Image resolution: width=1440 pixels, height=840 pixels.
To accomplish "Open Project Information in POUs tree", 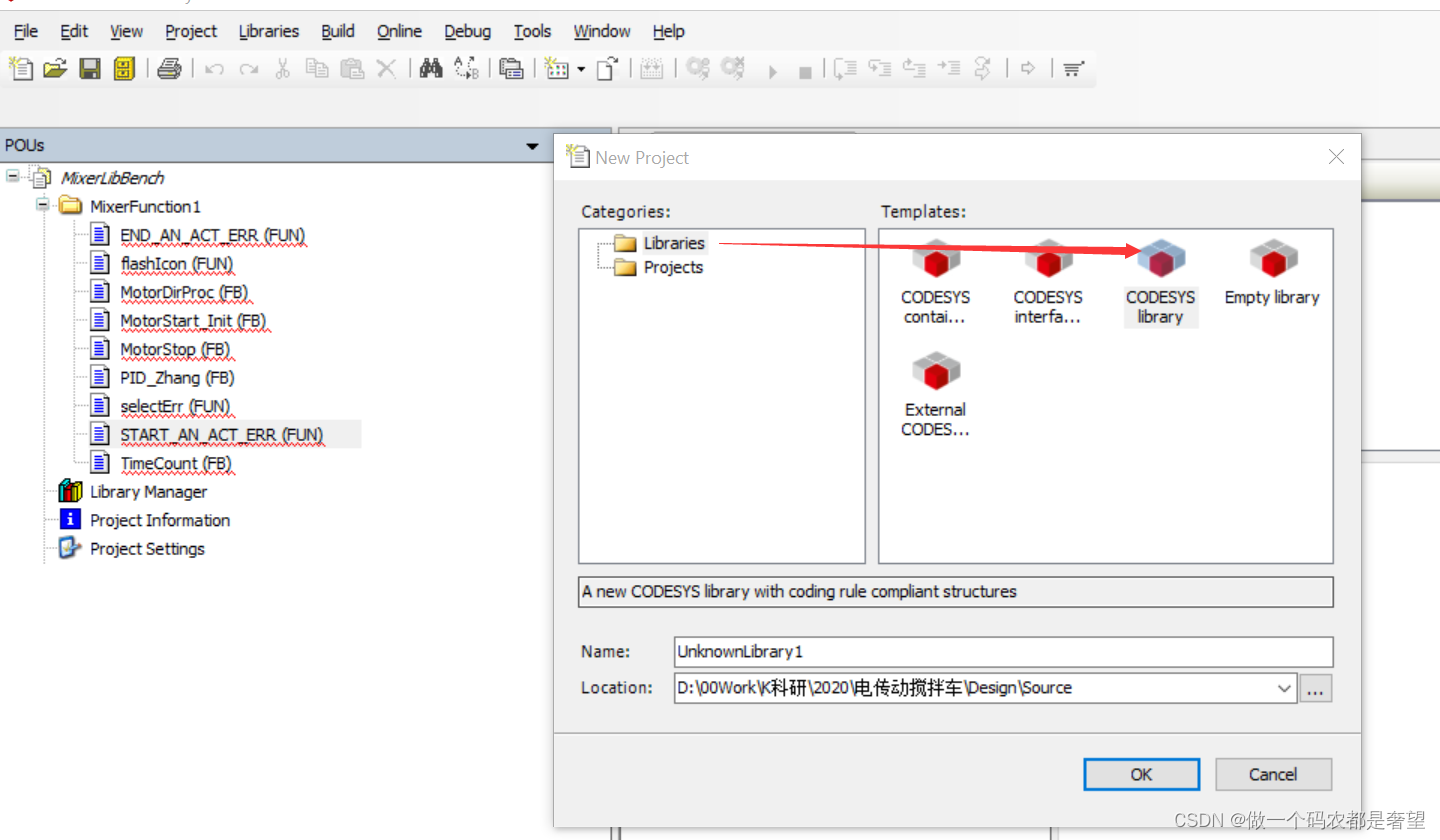I will coord(160,520).
